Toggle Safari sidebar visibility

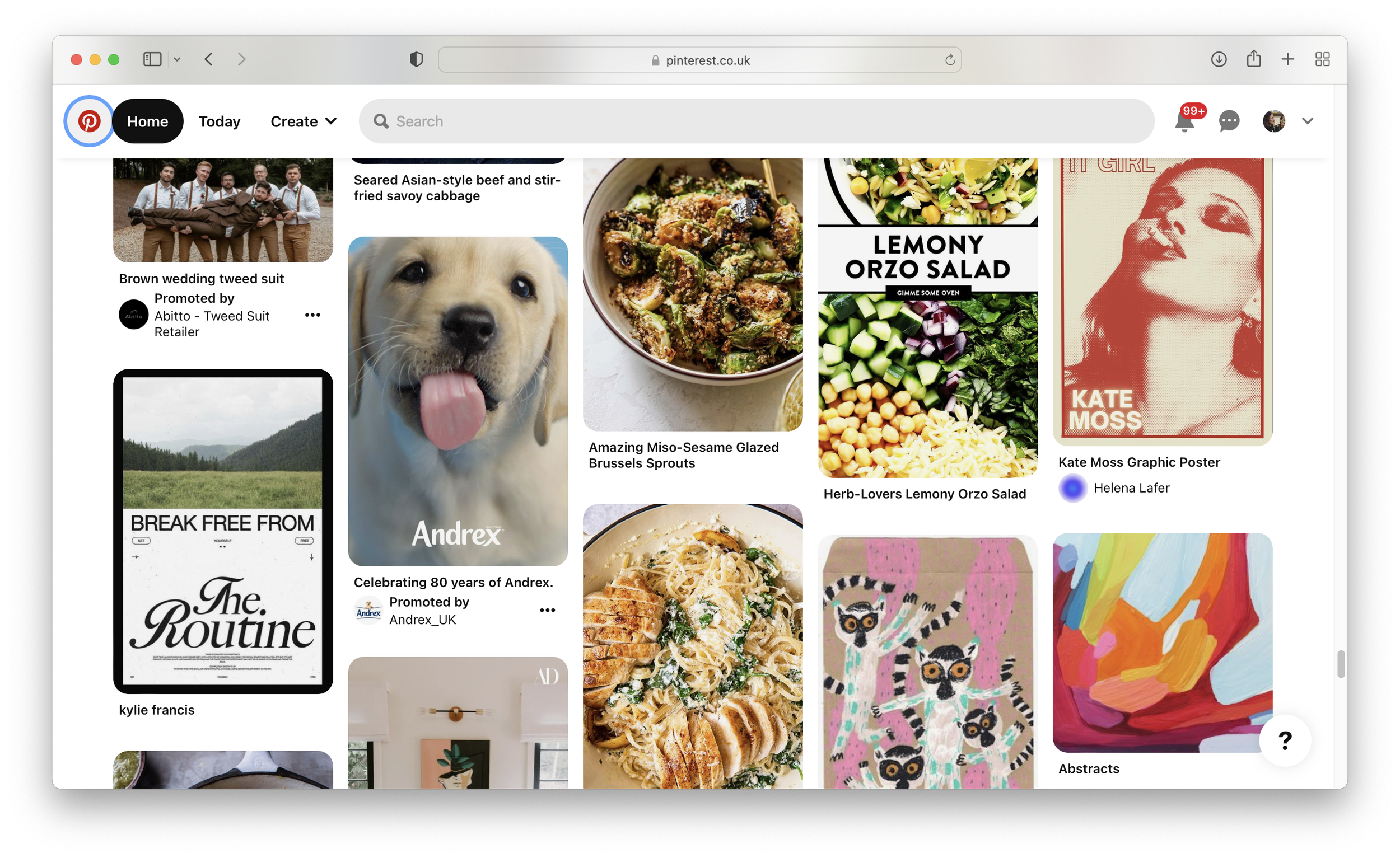(152, 59)
